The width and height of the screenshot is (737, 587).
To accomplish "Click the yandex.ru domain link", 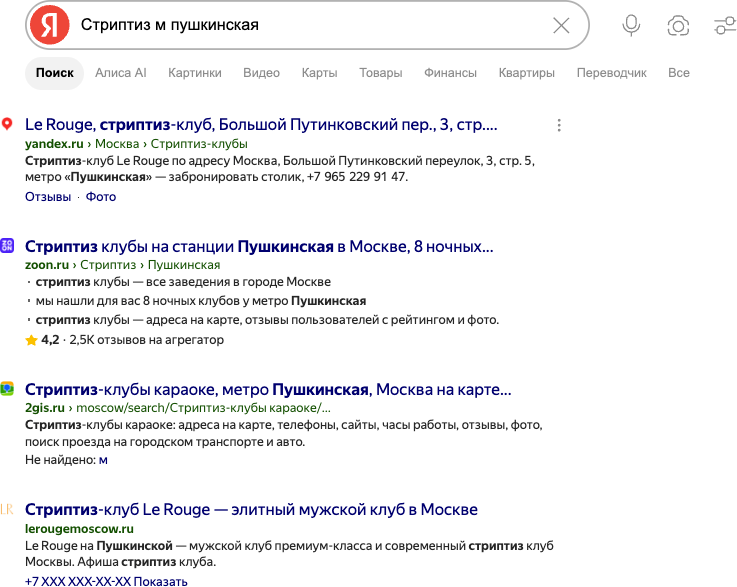I will tap(54, 144).
